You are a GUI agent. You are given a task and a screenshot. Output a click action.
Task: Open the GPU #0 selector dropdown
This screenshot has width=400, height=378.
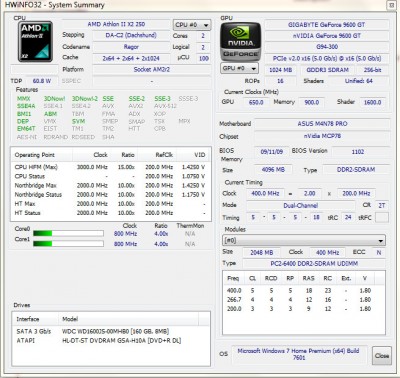click(x=239, y=68)
